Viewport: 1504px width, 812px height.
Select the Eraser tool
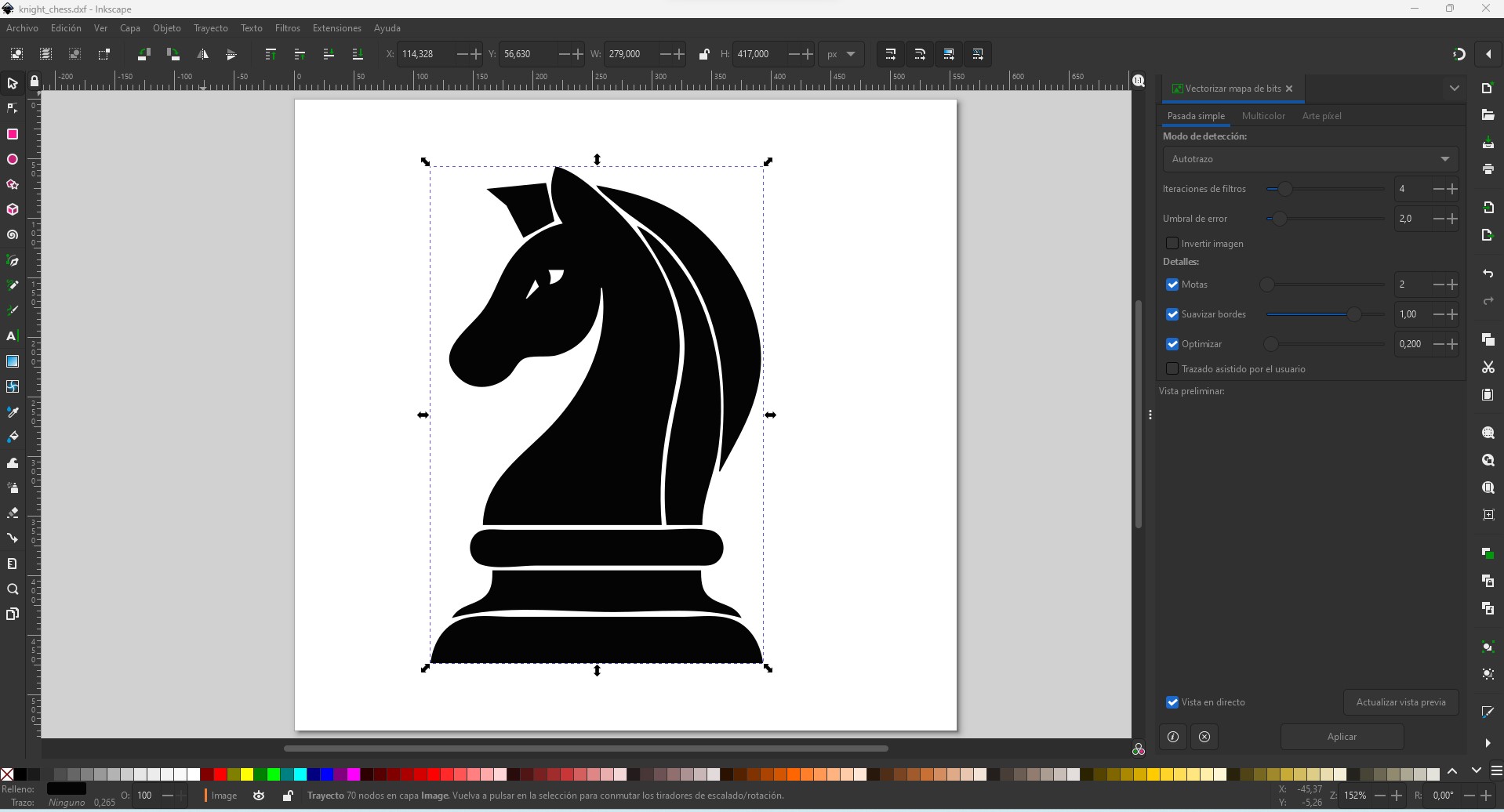(x=13, y=513)
